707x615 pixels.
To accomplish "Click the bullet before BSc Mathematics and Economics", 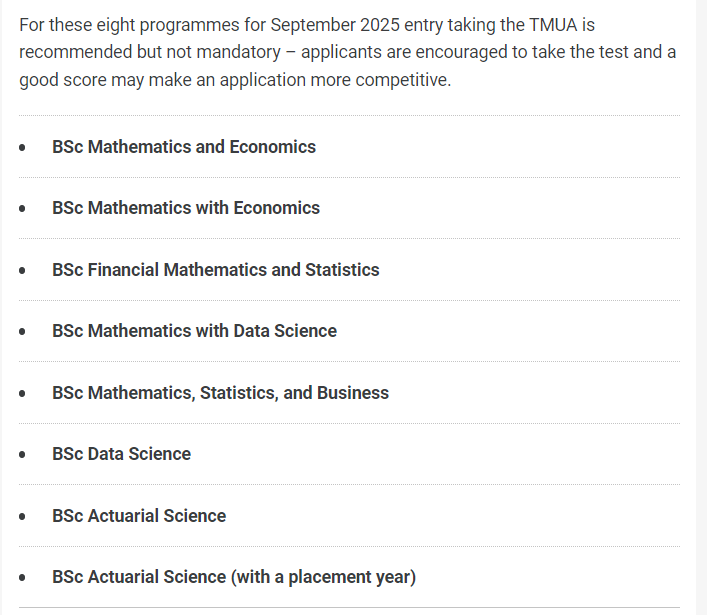I will coord(22,147).
